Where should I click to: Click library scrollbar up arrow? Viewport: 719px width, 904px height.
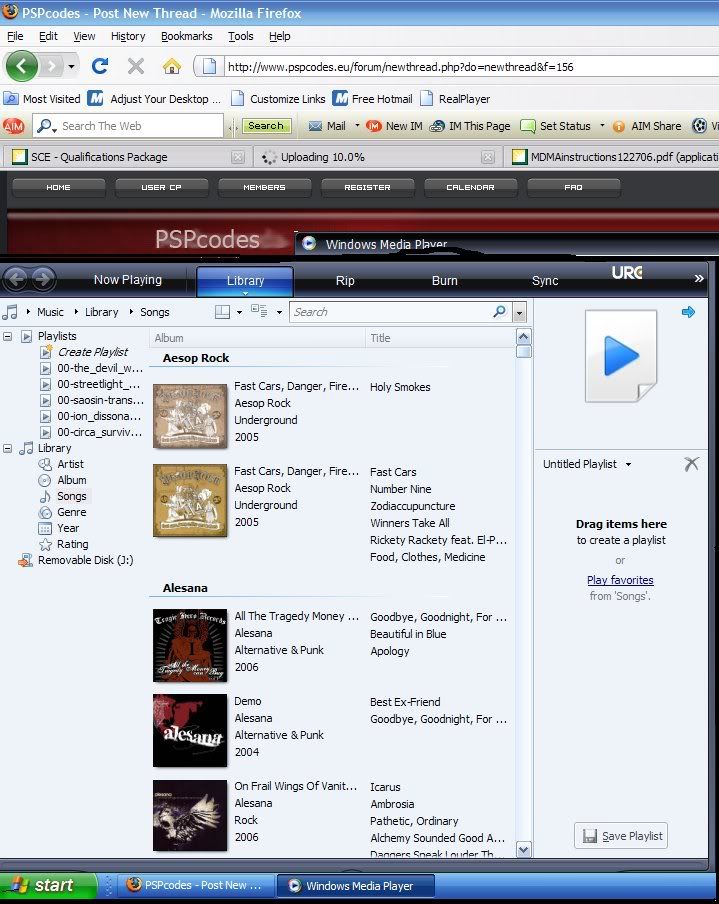tap(524, 337)
